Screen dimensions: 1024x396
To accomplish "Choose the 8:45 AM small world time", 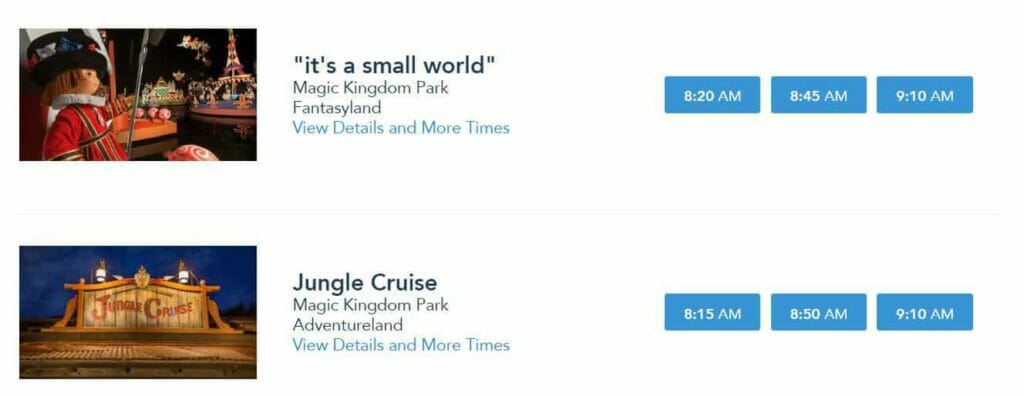I will (x=818, y=95).
